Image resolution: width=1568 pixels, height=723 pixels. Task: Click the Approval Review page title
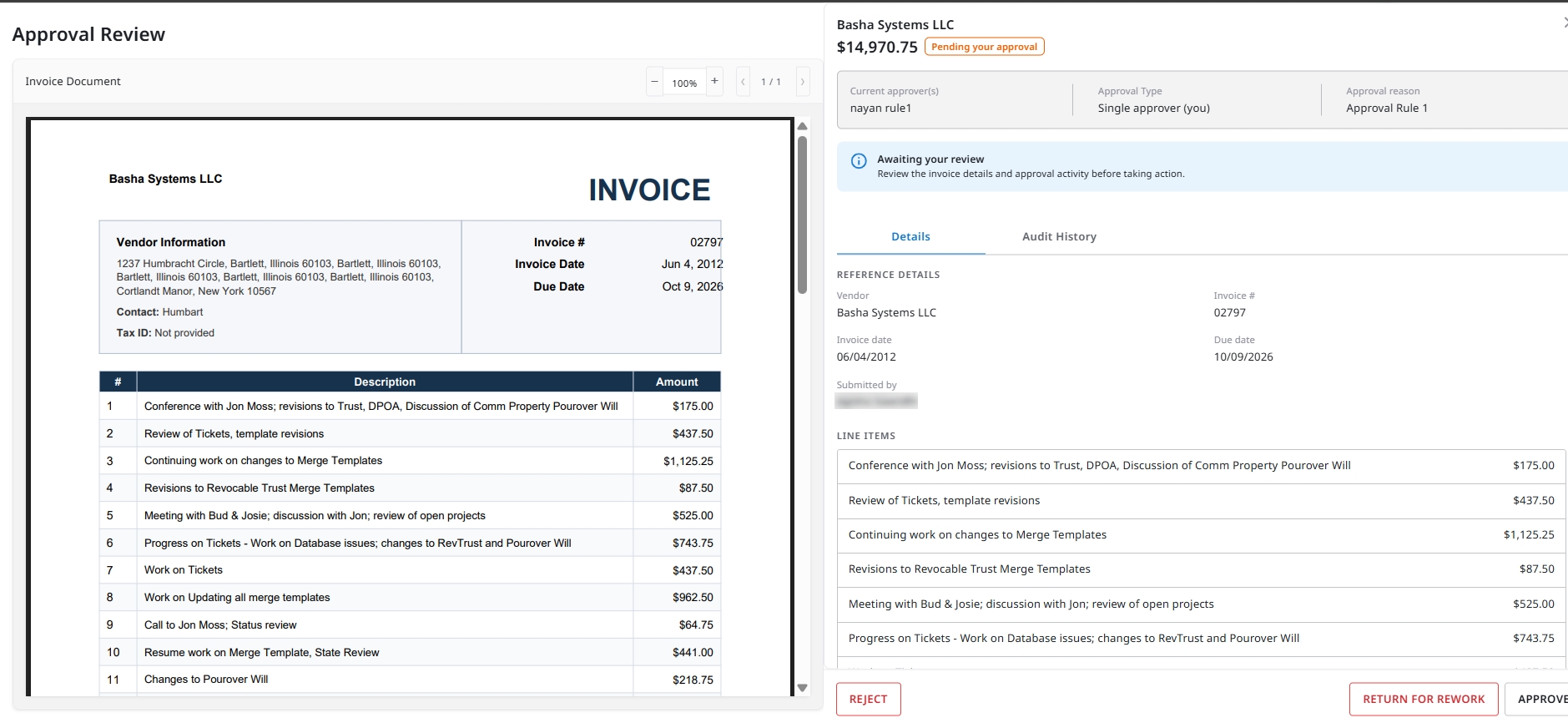[x=88, y=34]
